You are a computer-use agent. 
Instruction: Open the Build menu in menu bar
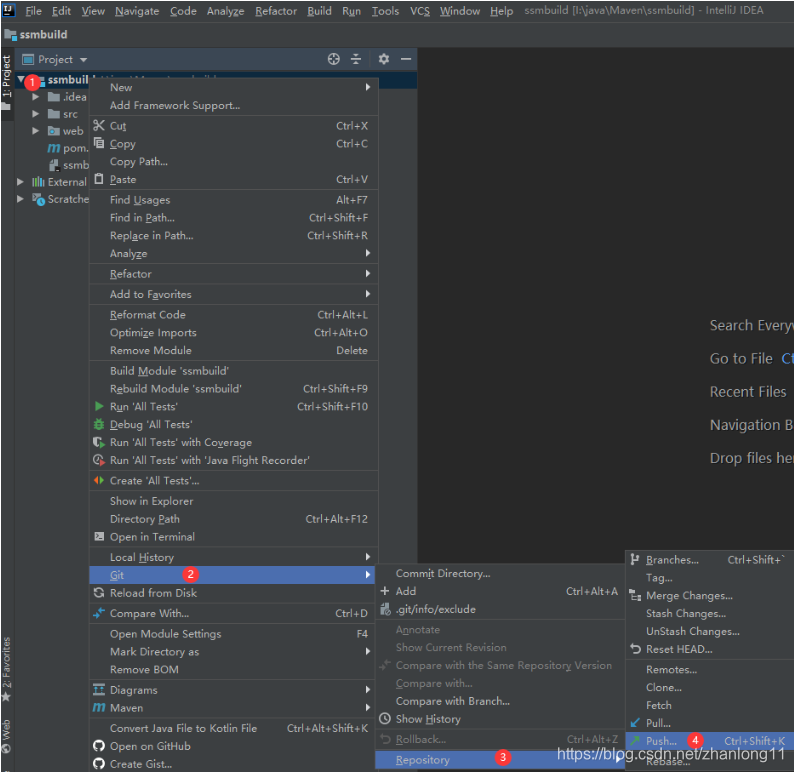[x=319, y=11]
